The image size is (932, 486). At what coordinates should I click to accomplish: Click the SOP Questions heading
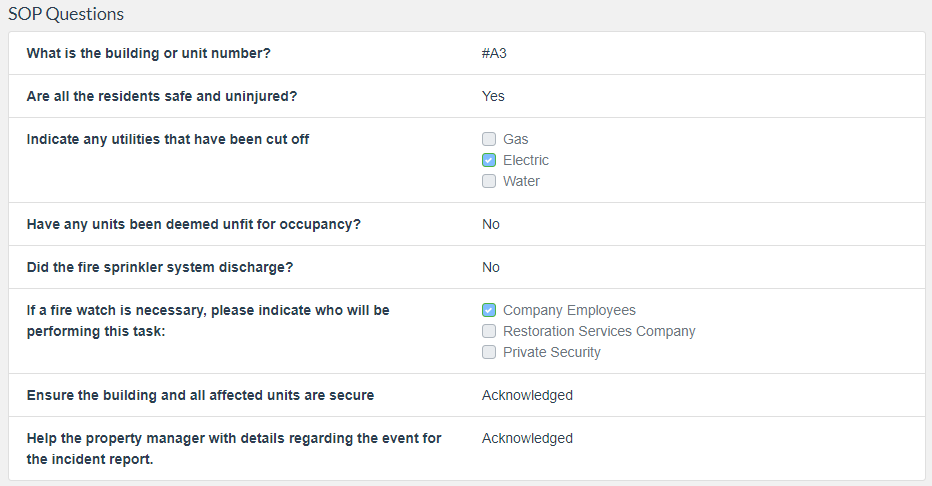(66, 14)
